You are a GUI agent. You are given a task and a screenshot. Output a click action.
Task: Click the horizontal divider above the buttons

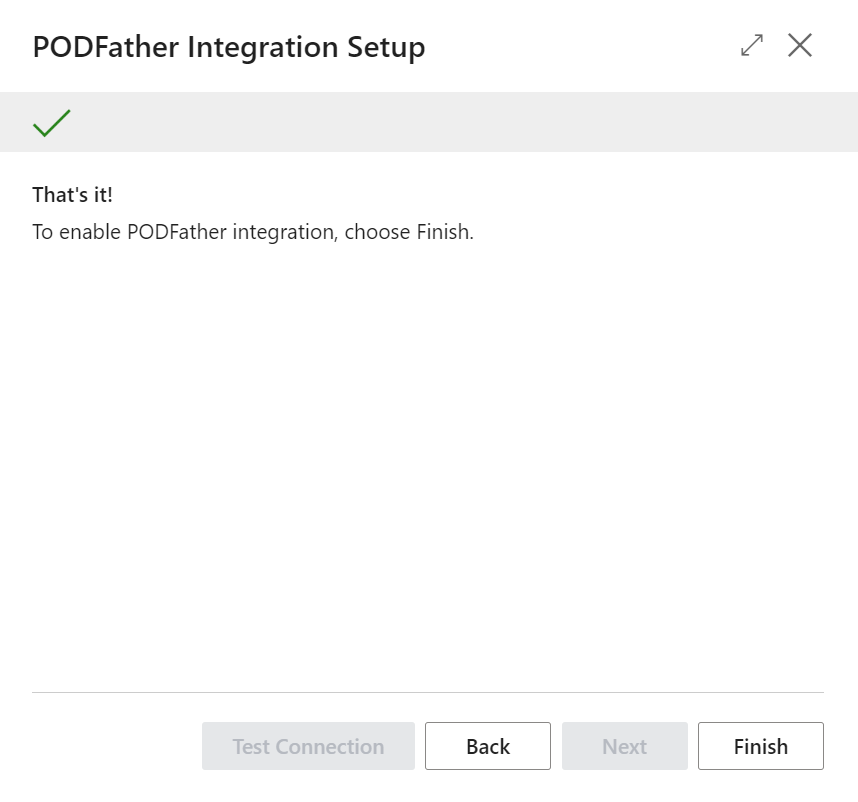[428, 692]
